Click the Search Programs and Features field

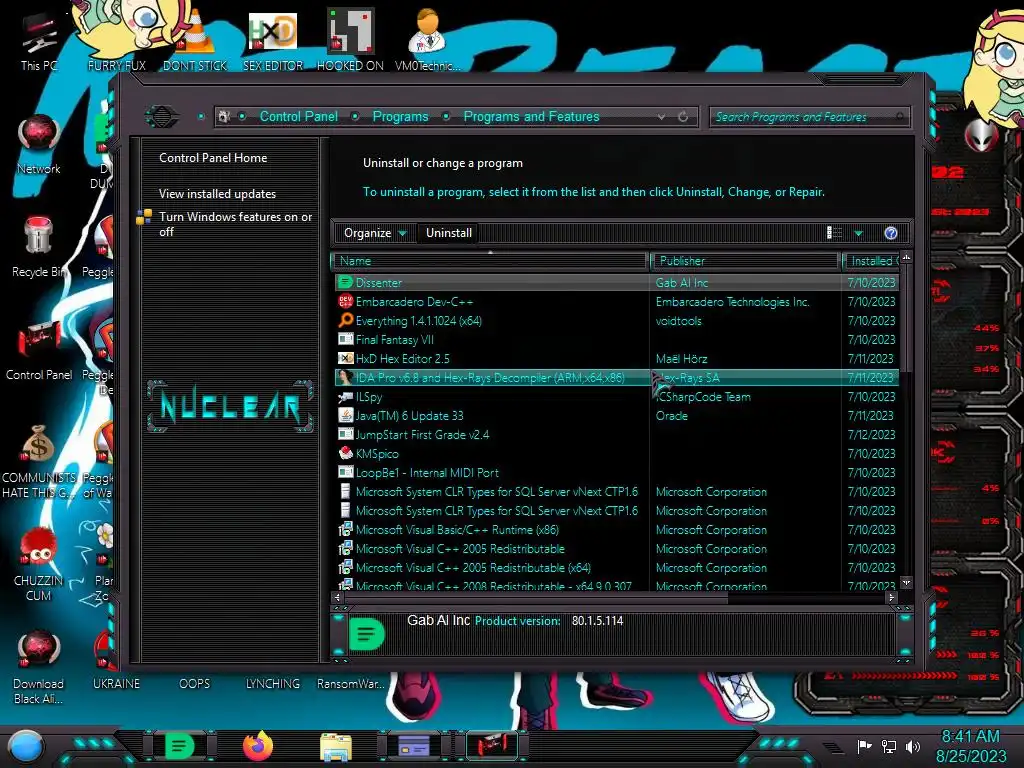click(x=808, y=117)
